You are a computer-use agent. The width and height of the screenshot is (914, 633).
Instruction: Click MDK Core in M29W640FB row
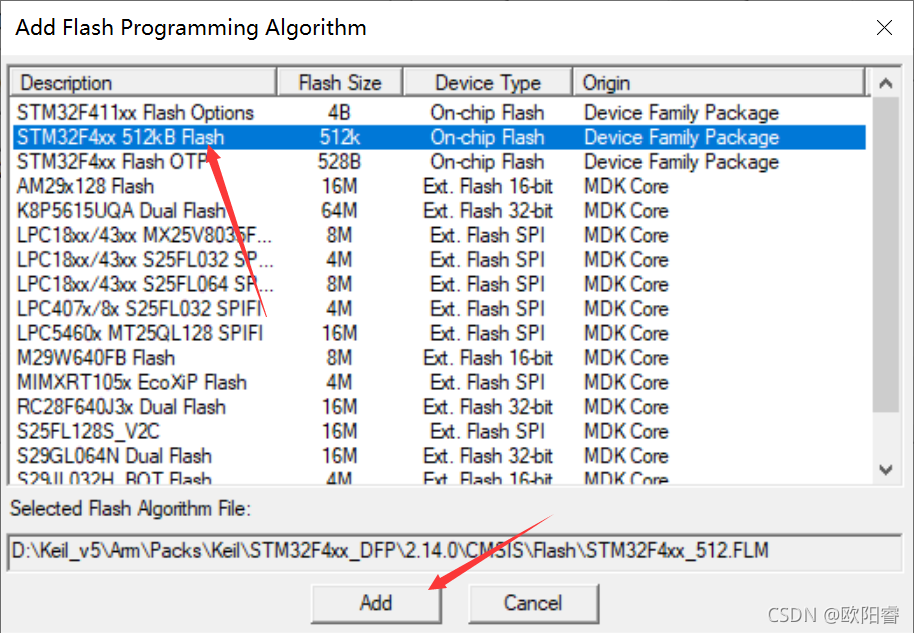tap(627, 357)
